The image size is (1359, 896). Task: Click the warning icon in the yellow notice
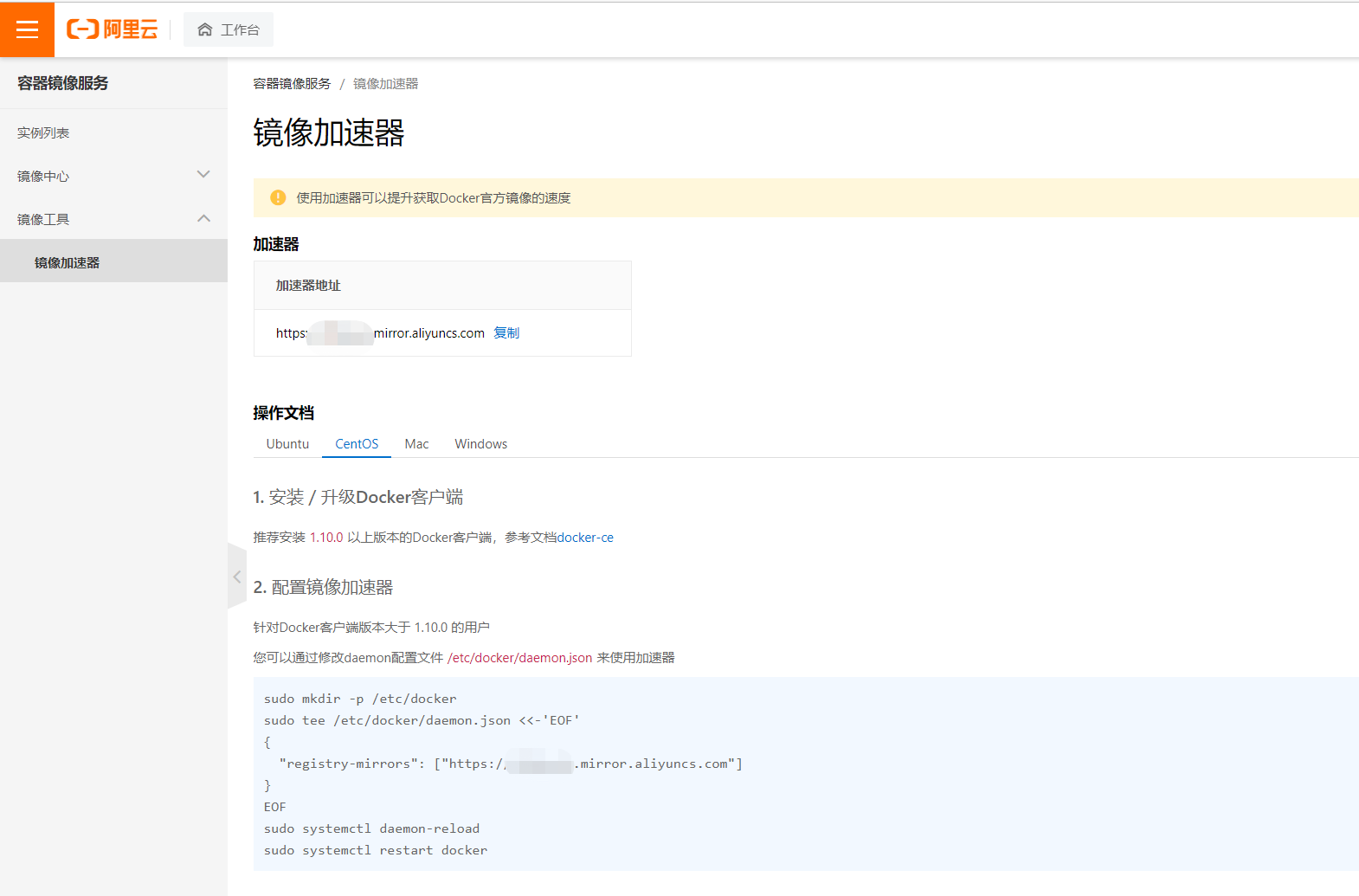[x=278, y=197]
